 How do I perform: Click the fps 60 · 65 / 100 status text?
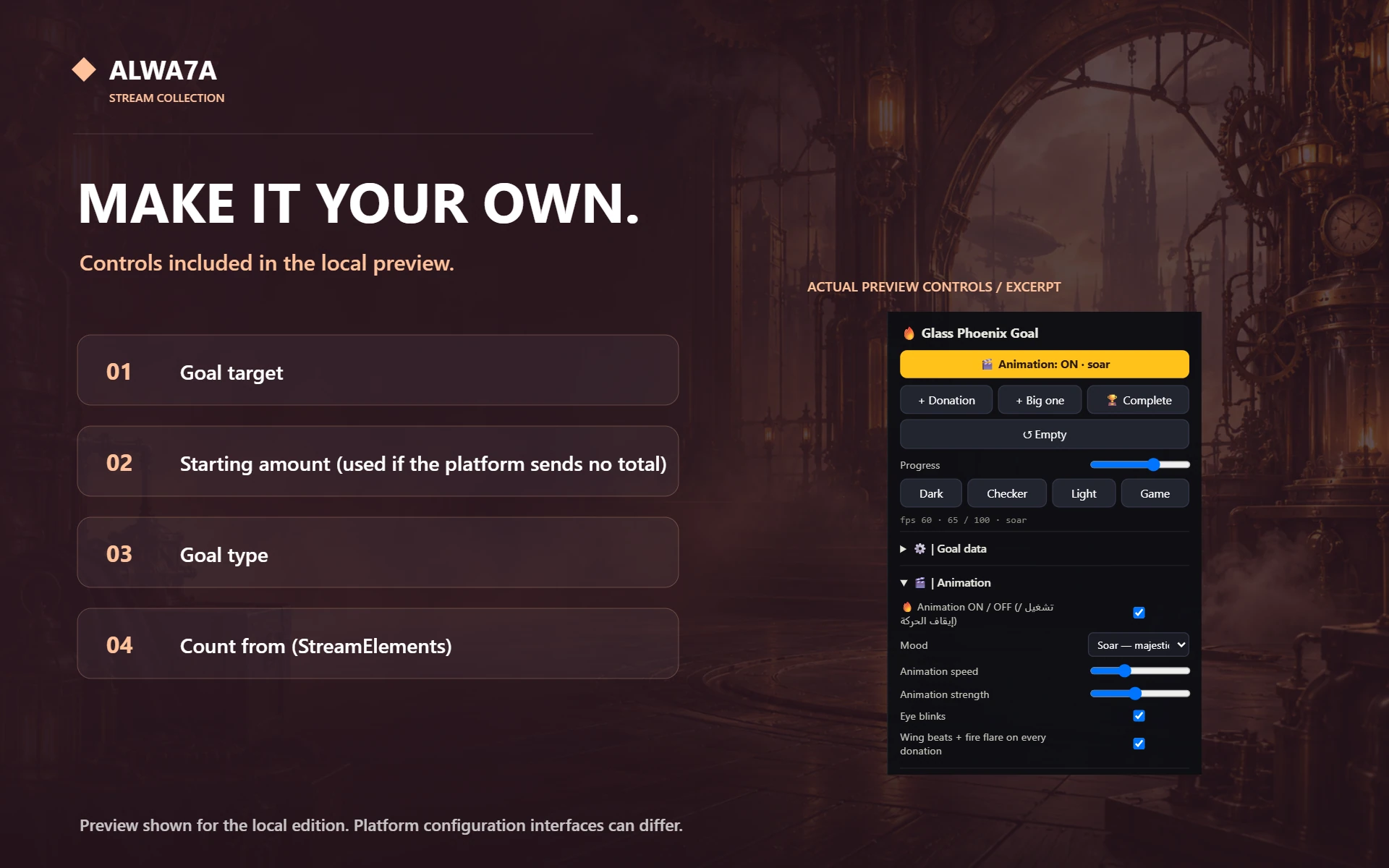tap(963, 520)
